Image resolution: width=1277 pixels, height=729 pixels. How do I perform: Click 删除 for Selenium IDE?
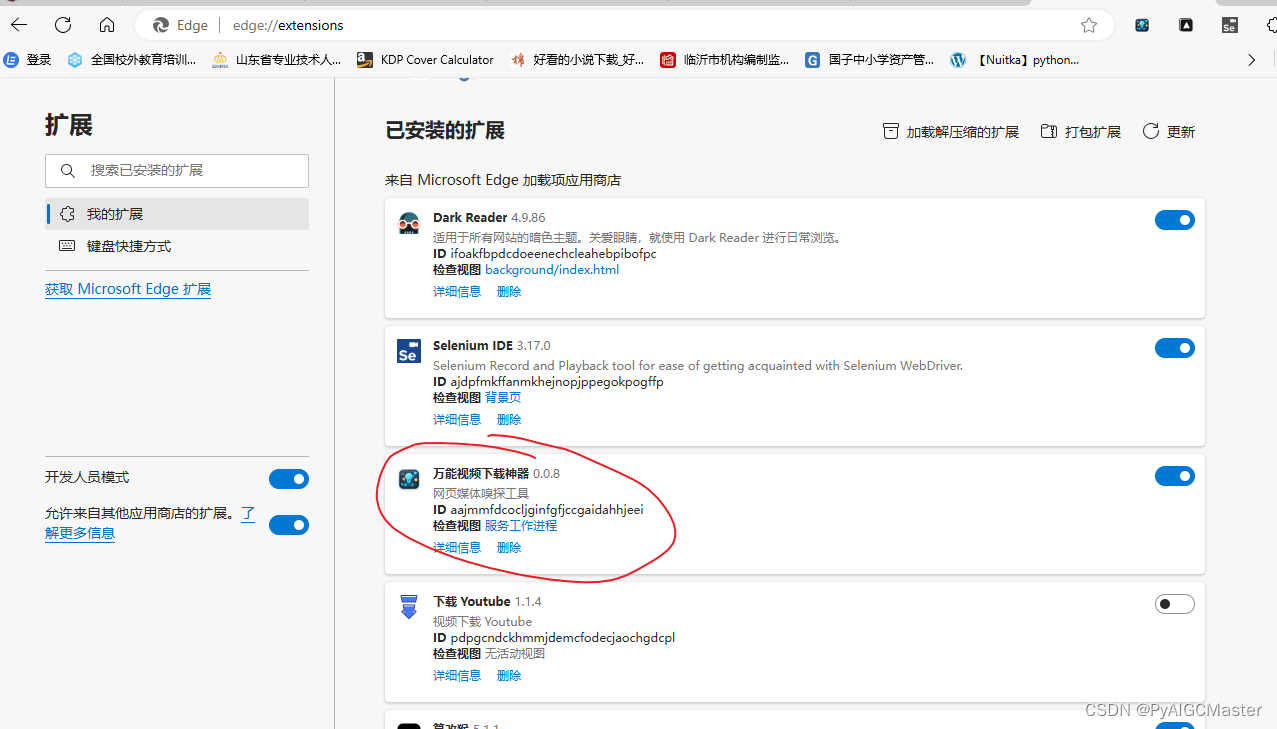pyautogui.click(x=509, y=420)
